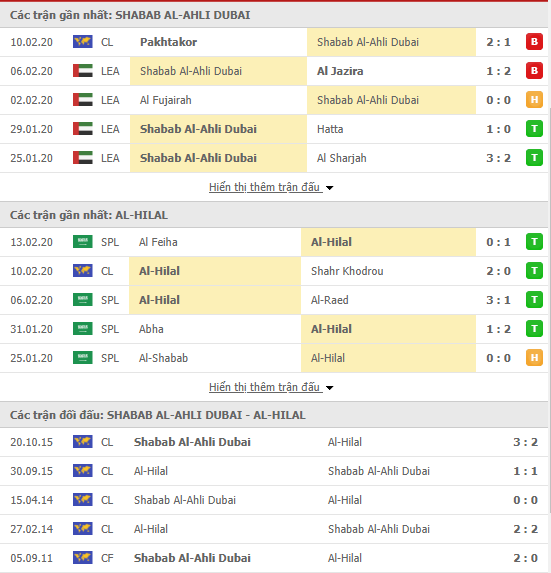
Task: Click LEA label in Hatta row
Action: [x=110, y=129]
